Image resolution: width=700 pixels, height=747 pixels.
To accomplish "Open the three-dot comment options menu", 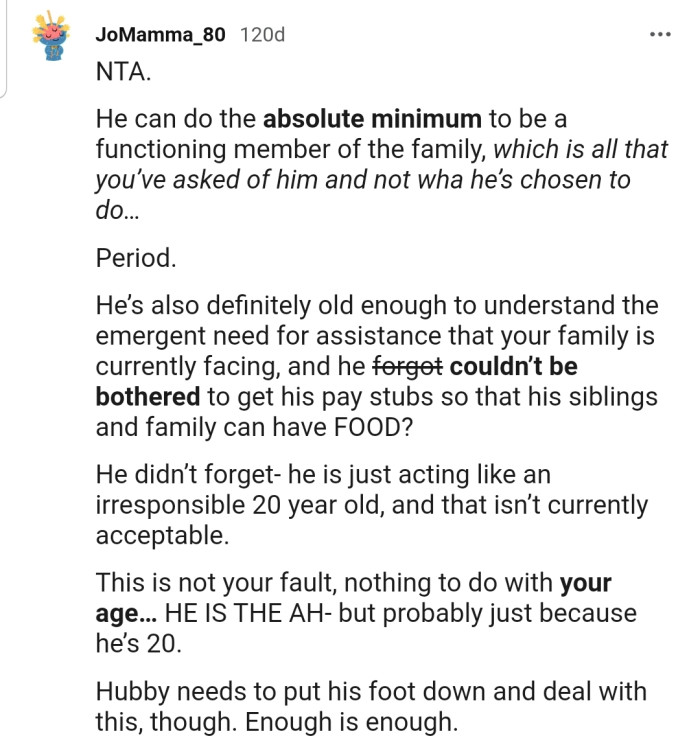I will pos(659,35).
